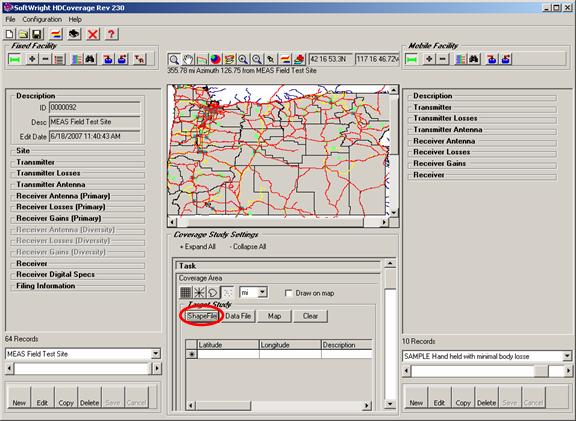The width and height of the screenshot is (576, 421).
Task: Select the radial star coverage area icon
Action: coord(199,292)
